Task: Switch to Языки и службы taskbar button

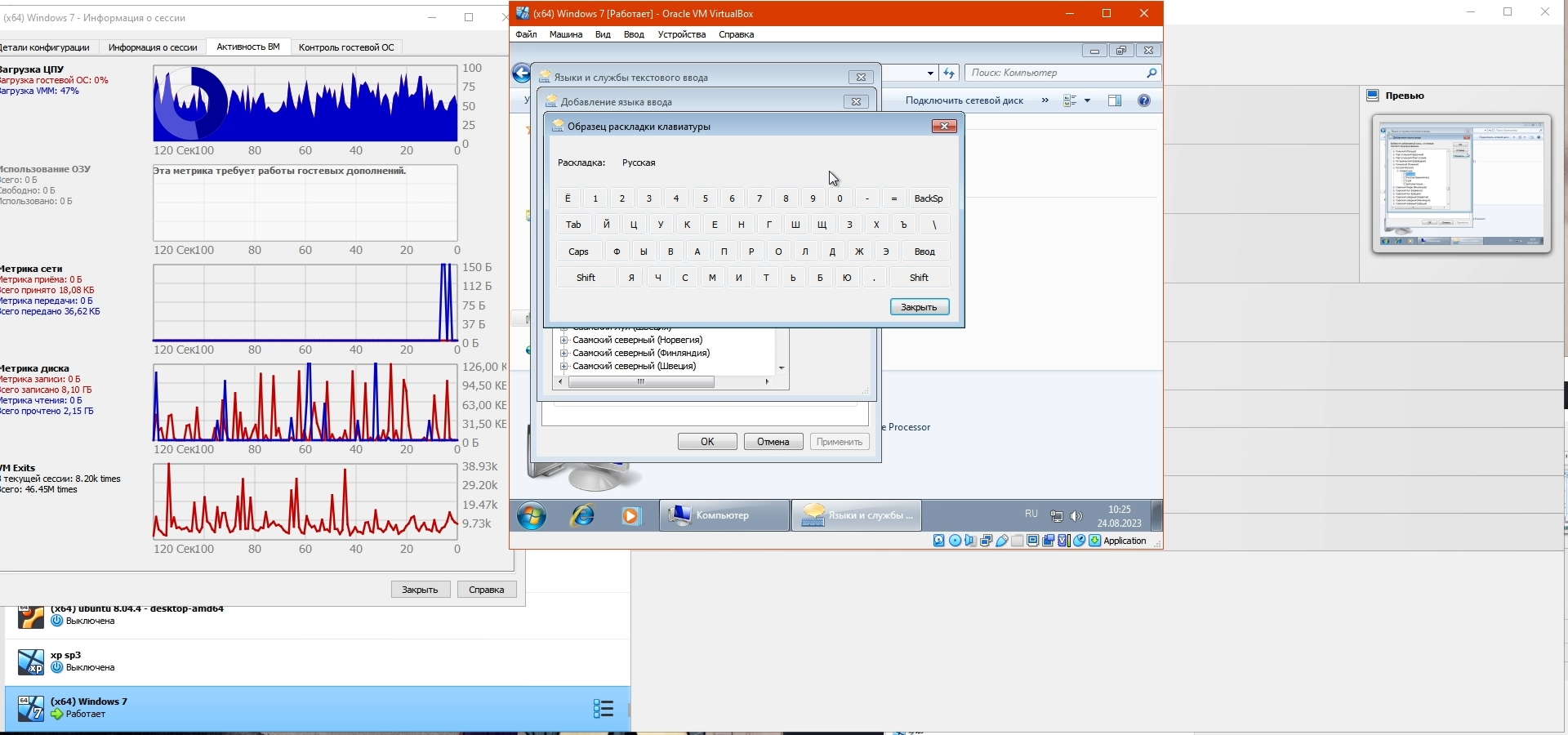Action: [x=857, y=516]
